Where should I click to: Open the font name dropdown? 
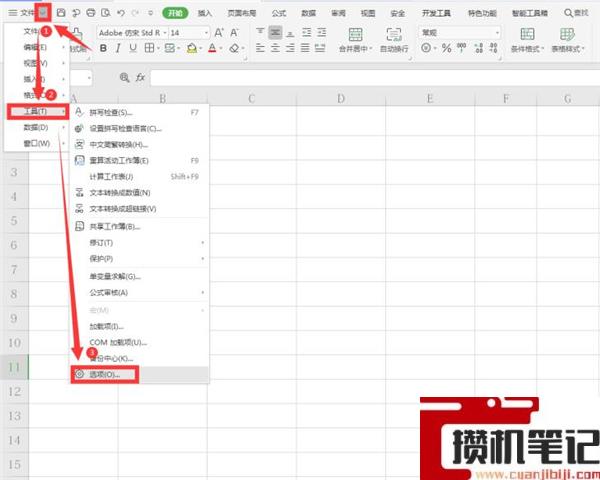coord(165,33)
